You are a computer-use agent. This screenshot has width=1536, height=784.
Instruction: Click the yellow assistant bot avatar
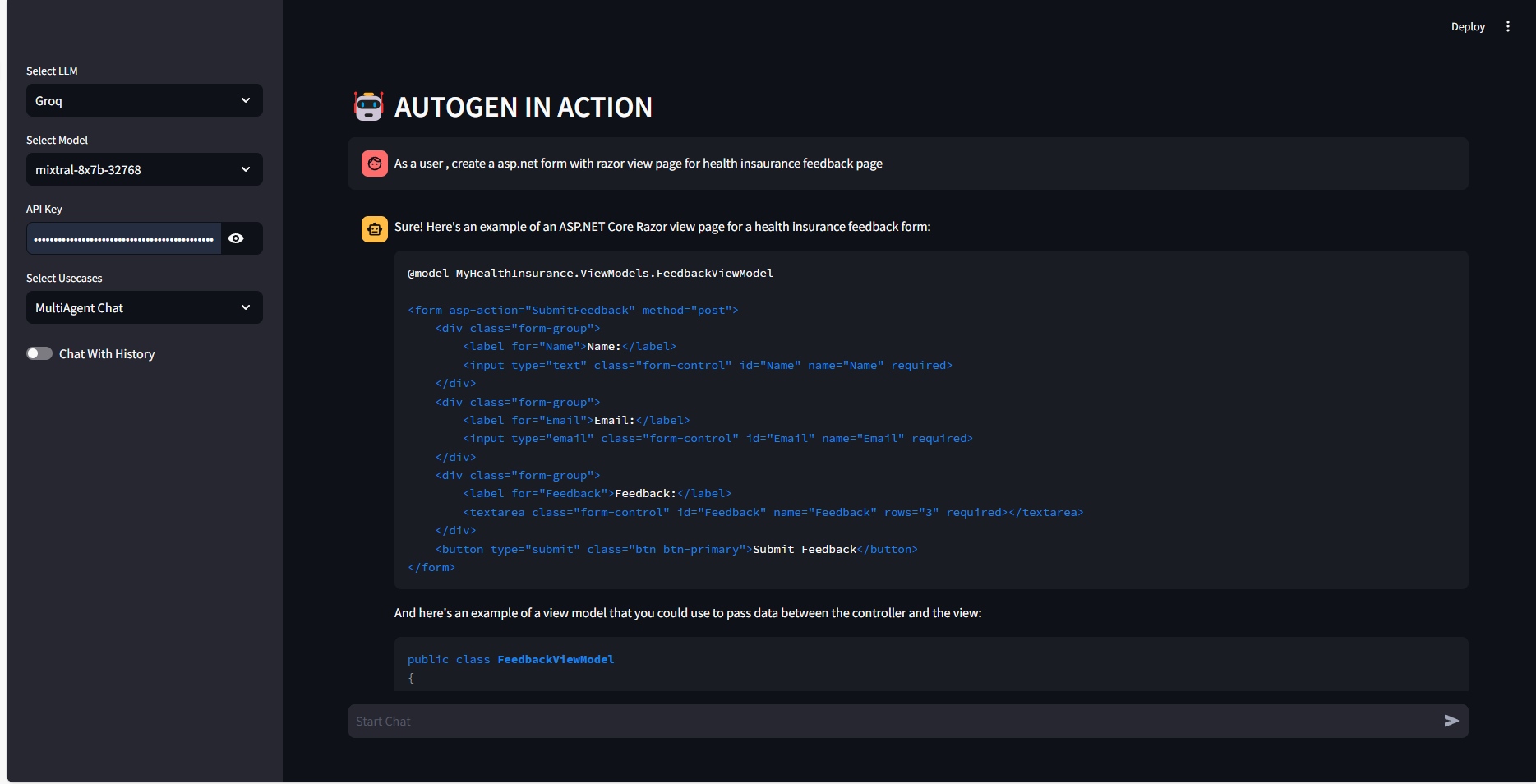375,229
